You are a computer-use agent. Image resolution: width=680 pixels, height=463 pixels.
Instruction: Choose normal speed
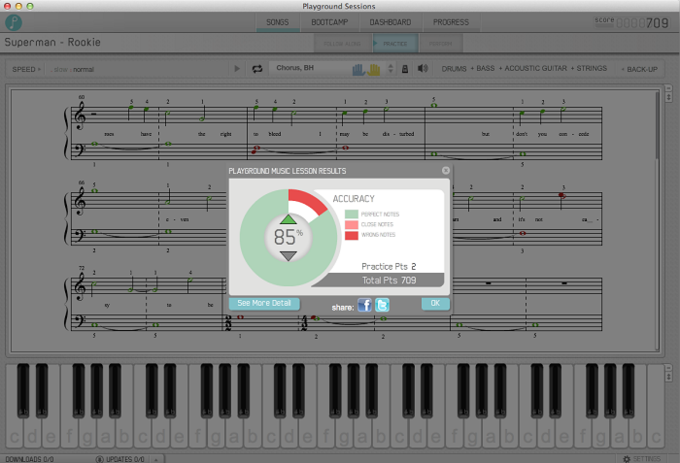(x=84, y=69)
